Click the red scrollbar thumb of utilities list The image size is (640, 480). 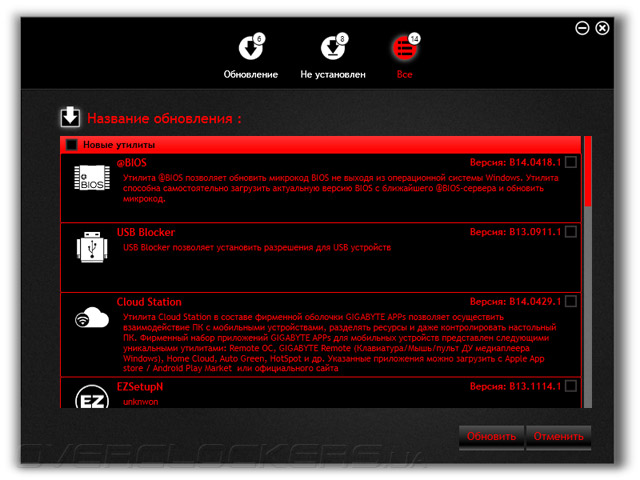coord(587,171)
